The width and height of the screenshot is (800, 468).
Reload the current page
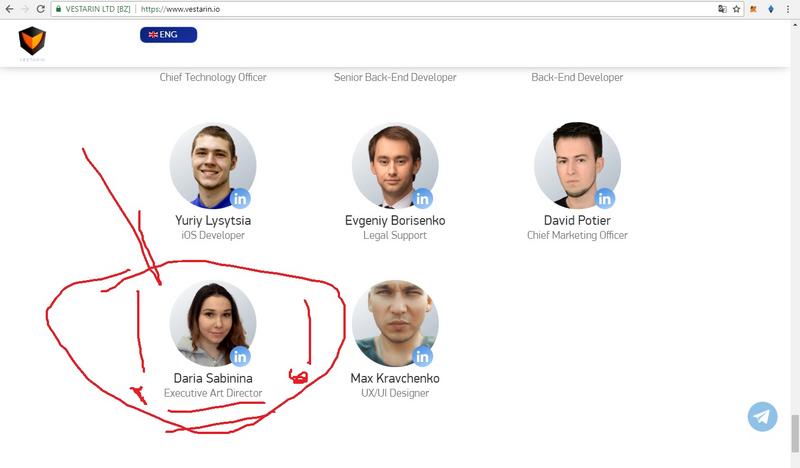pos(40,9)
